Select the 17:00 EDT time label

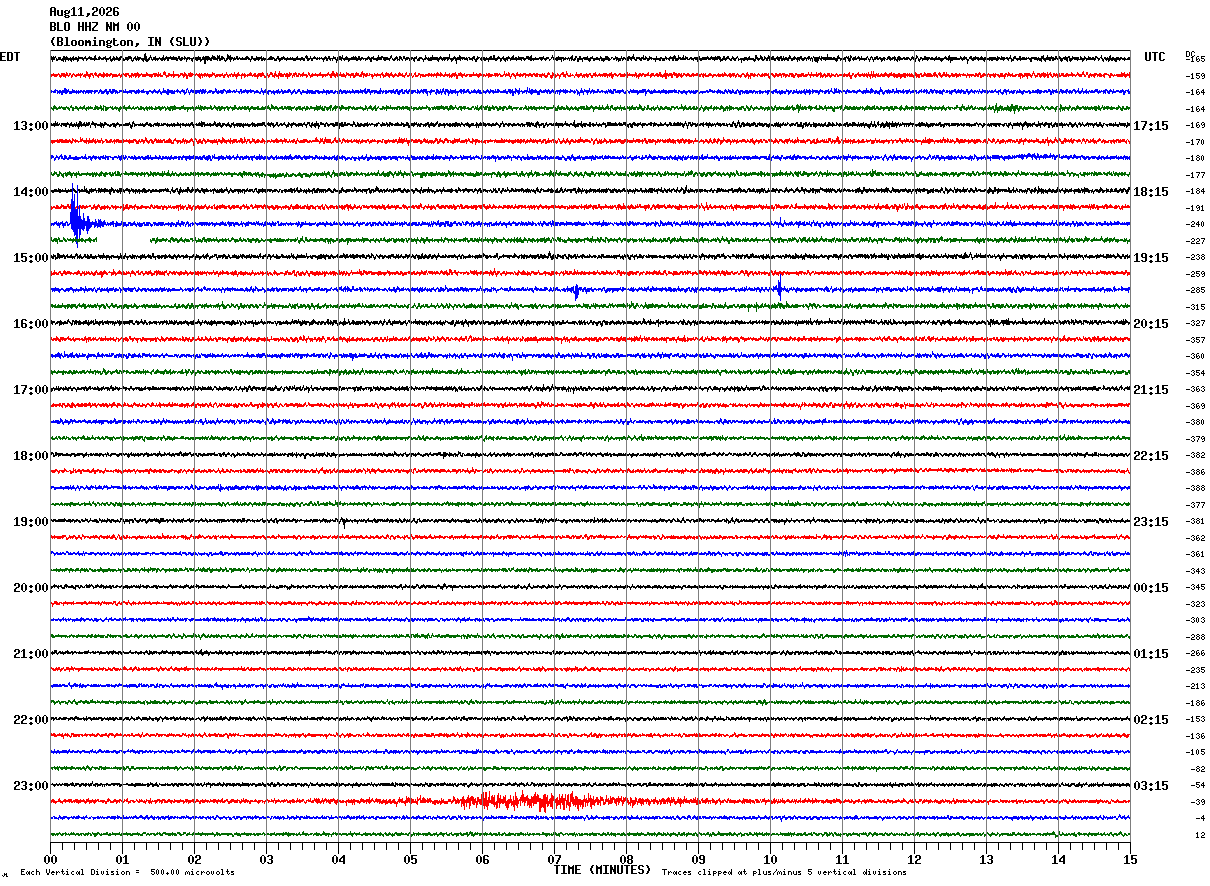tap(30, 390)
